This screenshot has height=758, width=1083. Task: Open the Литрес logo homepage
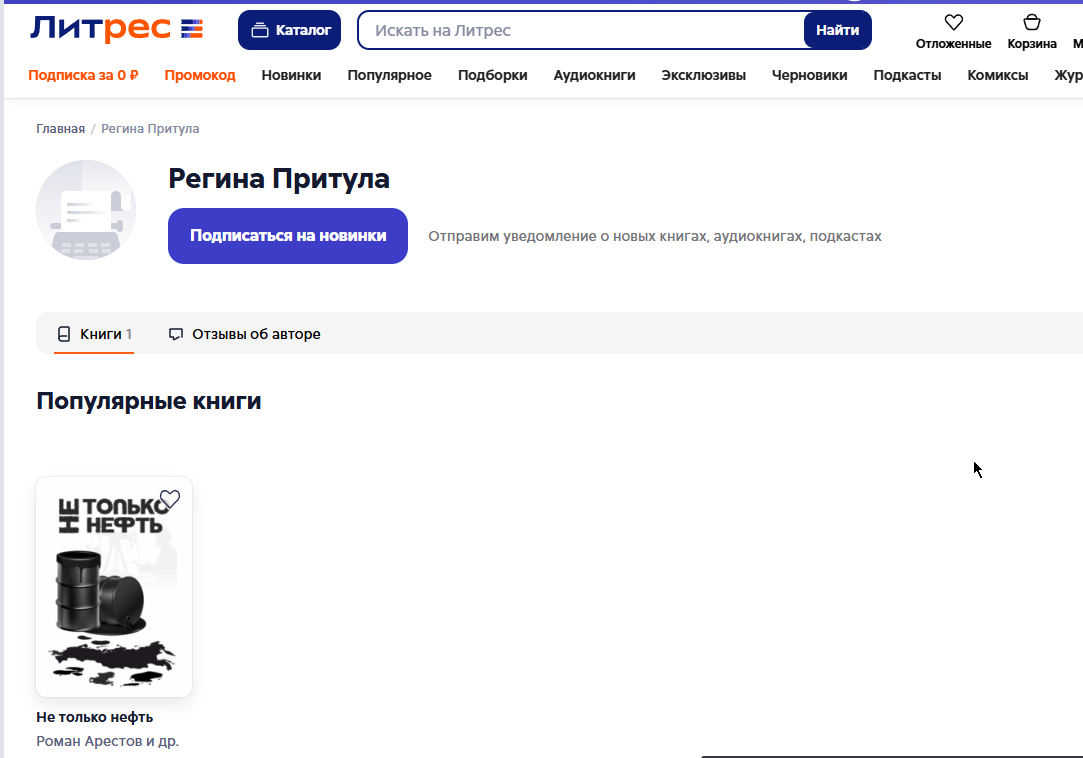click(116, 29)
